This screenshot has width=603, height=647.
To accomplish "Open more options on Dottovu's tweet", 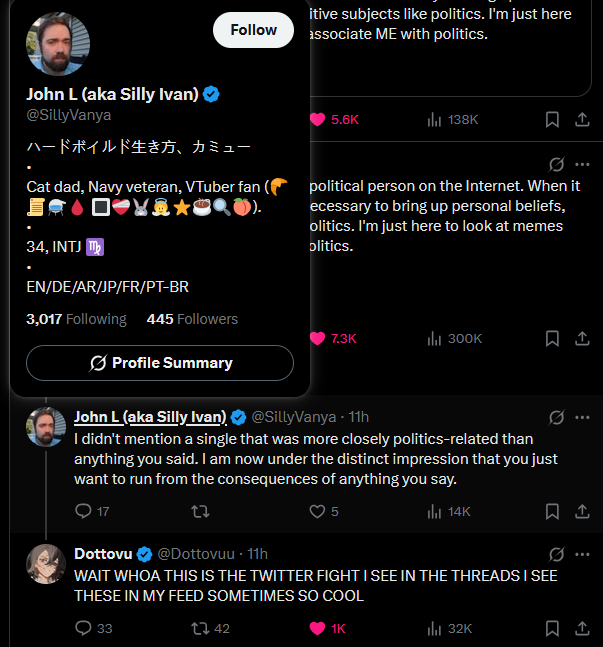I will pos(582,553).
